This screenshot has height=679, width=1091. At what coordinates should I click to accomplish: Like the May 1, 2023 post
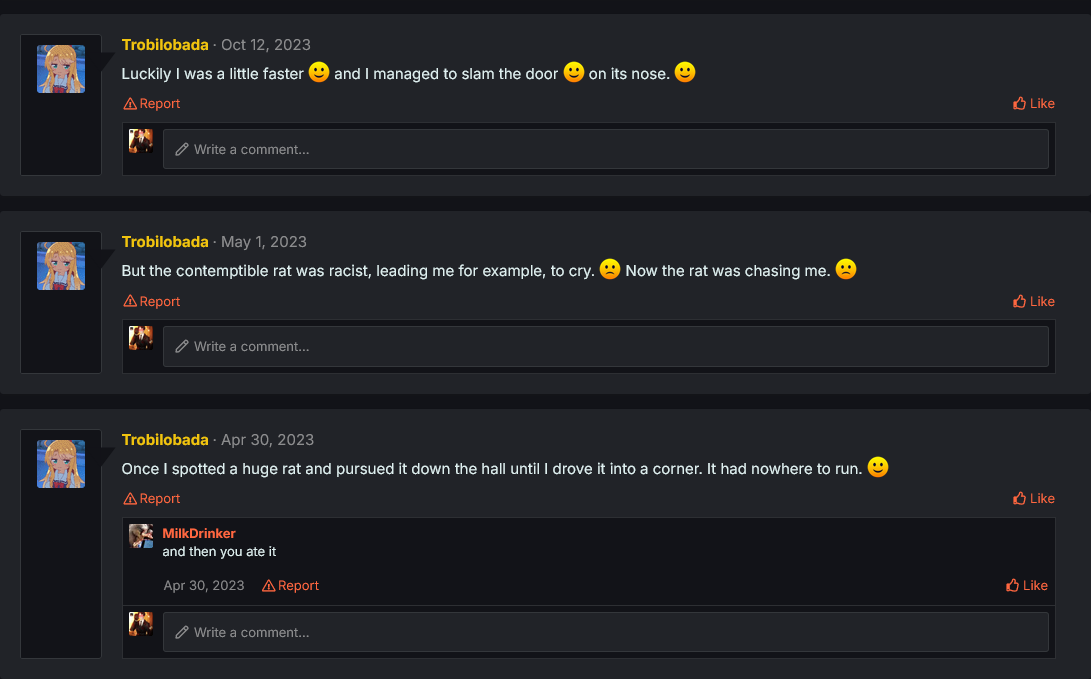pos(1034,302)
